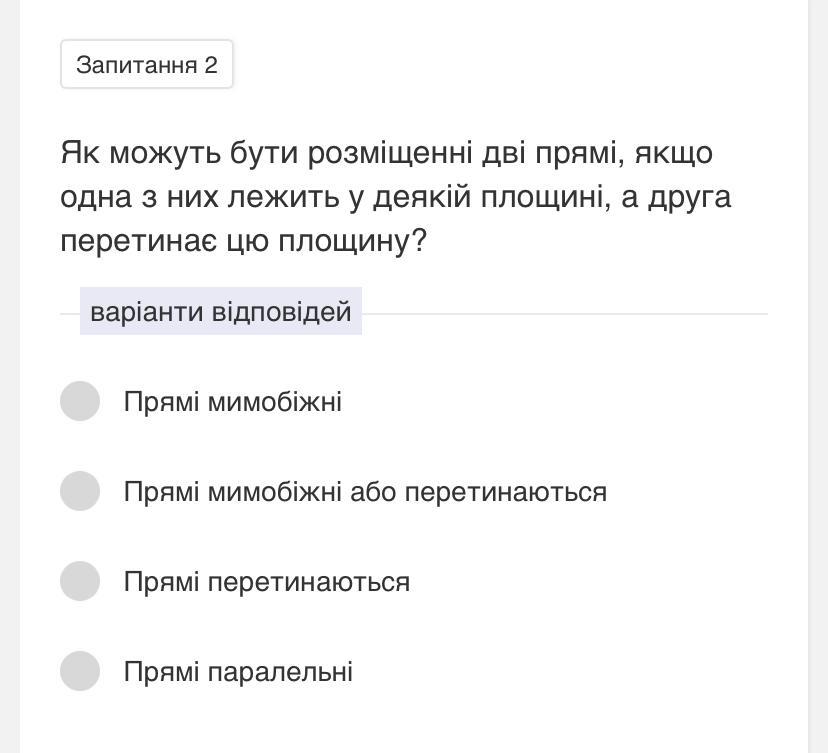The height and width of the screenshot is (753, 828).
Task: Click the answer label text "Прямі перетинаються"
Action: pyautogui.click(x=266, y=582)
